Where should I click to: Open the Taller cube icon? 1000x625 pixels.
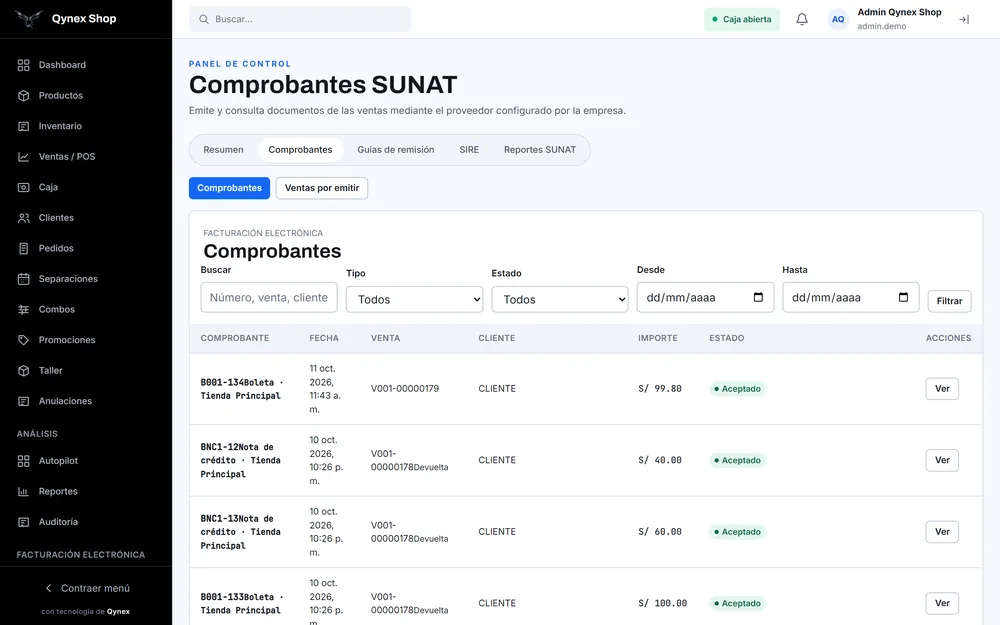point(24,371)
